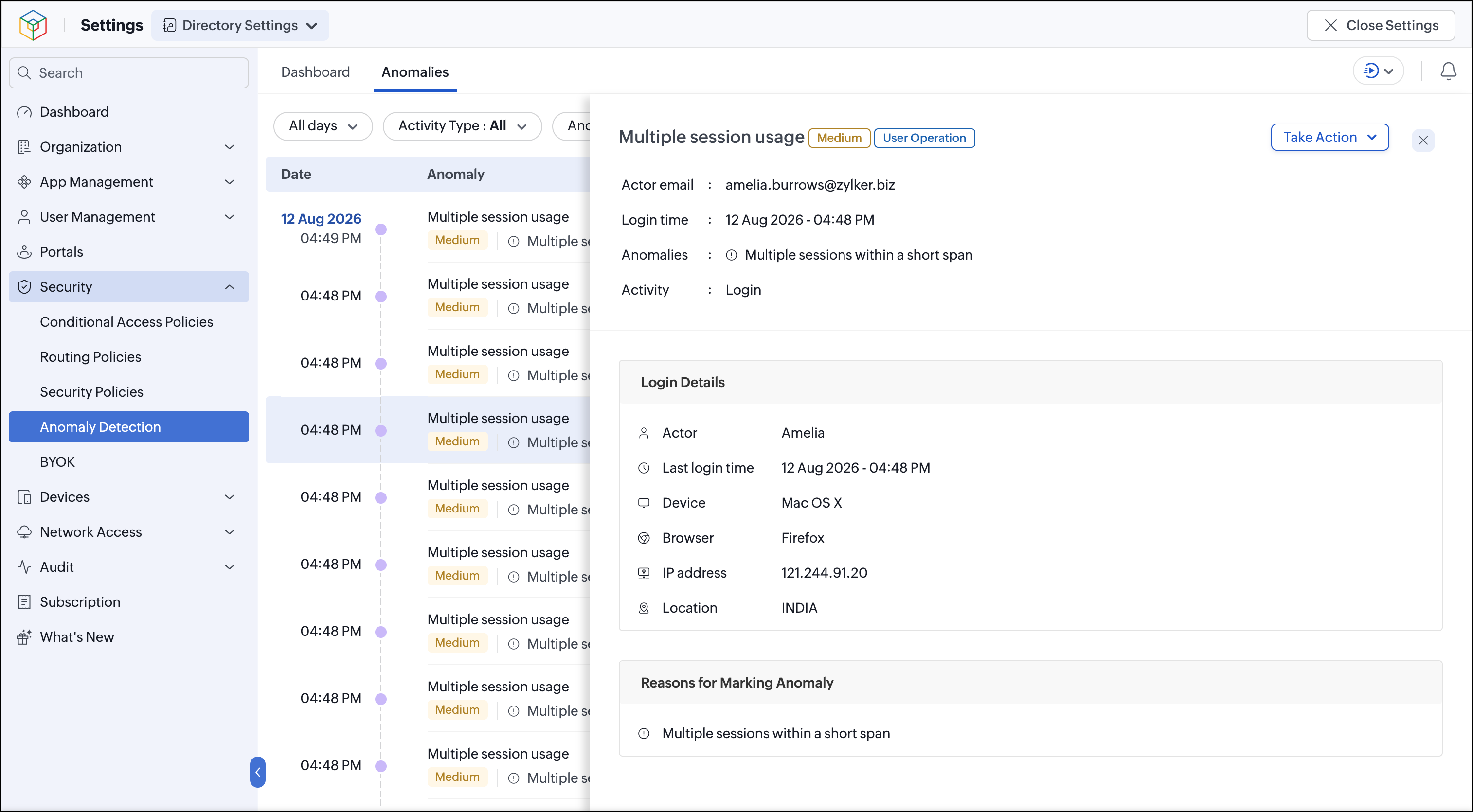Click the Date column header

(x=296, y=174)
